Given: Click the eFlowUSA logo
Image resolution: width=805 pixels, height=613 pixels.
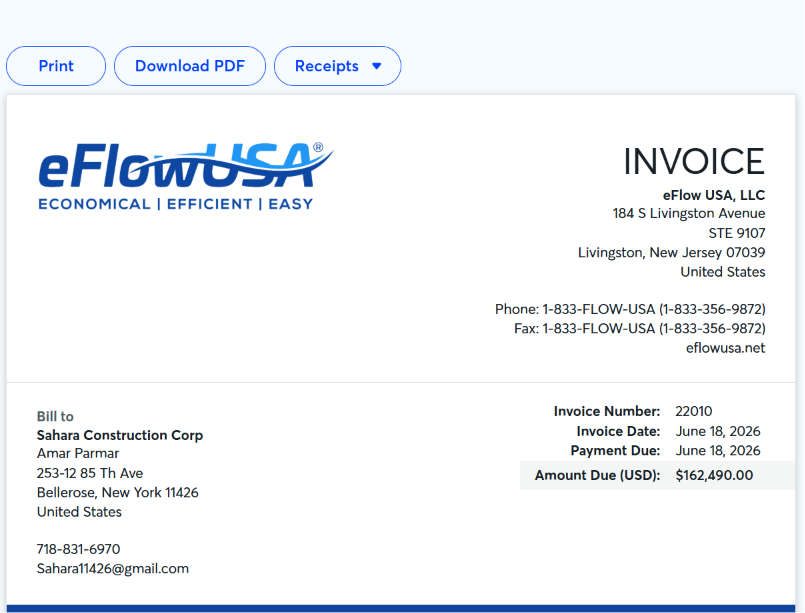Looking at the screenshot, I should (186, 176).
